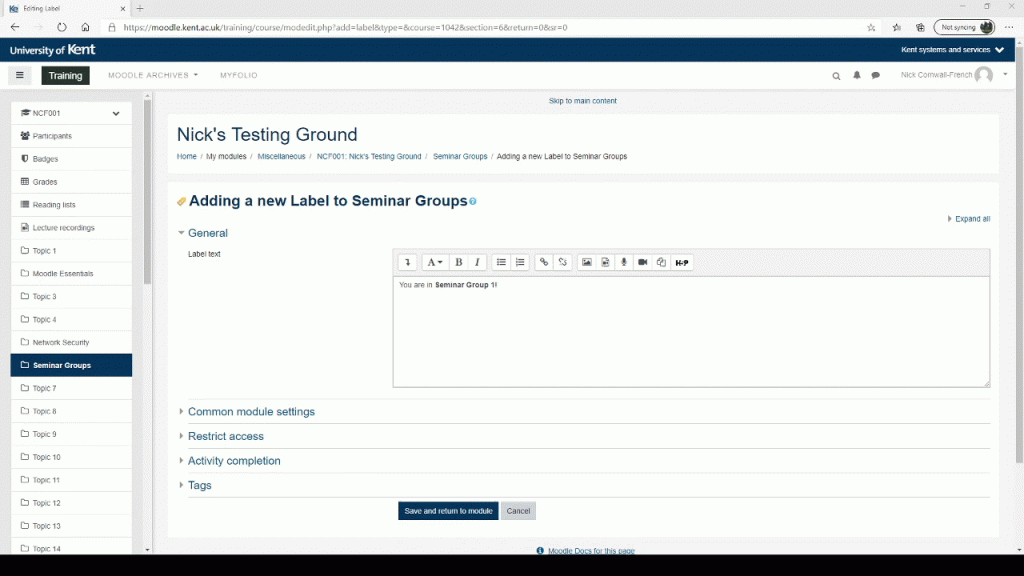Record audio with the microphone icon
This screenshot has height=576, width=1024.
point(624,263)
